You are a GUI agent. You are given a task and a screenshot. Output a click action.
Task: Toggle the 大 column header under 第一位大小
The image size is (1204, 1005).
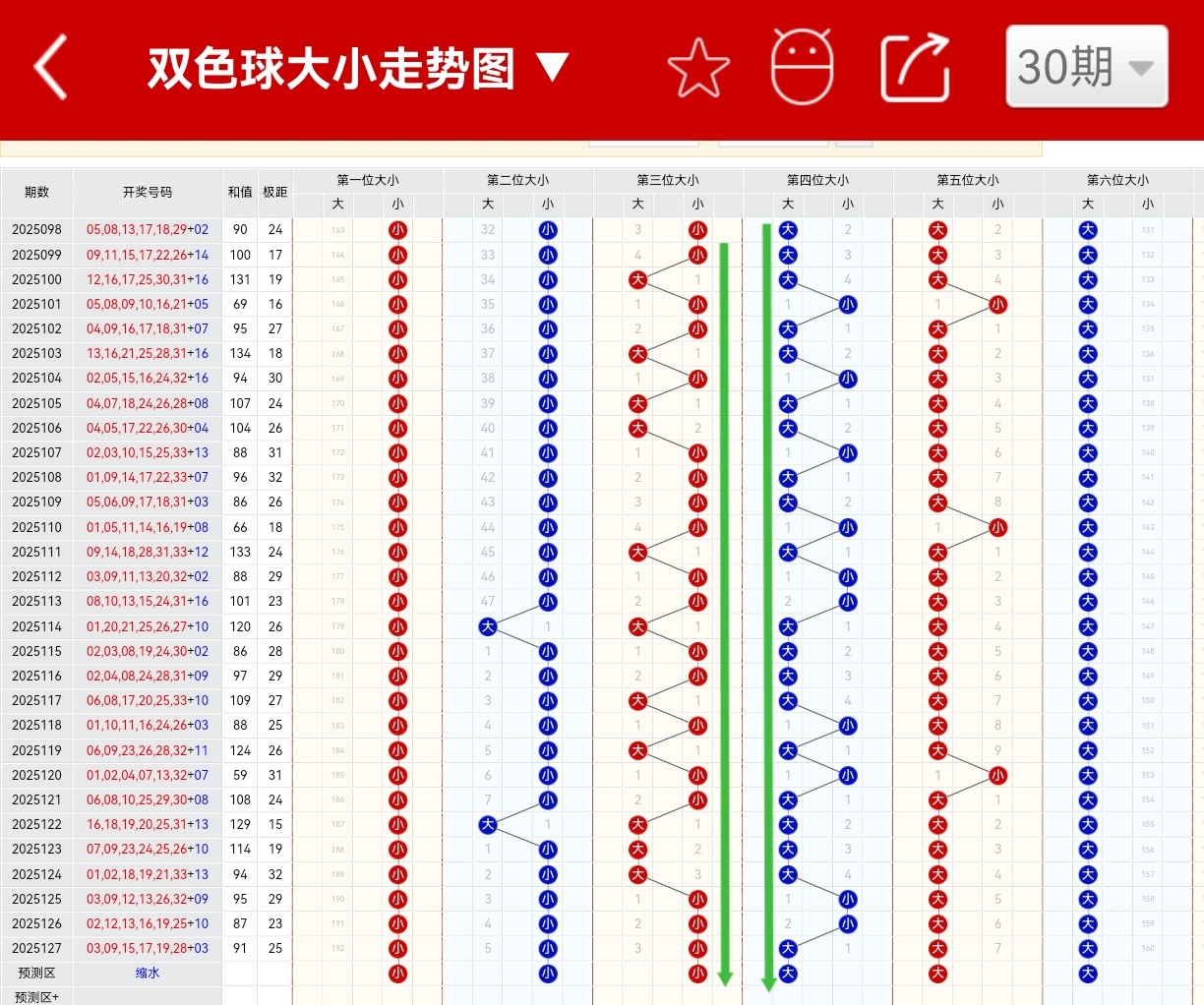point(337,204)
